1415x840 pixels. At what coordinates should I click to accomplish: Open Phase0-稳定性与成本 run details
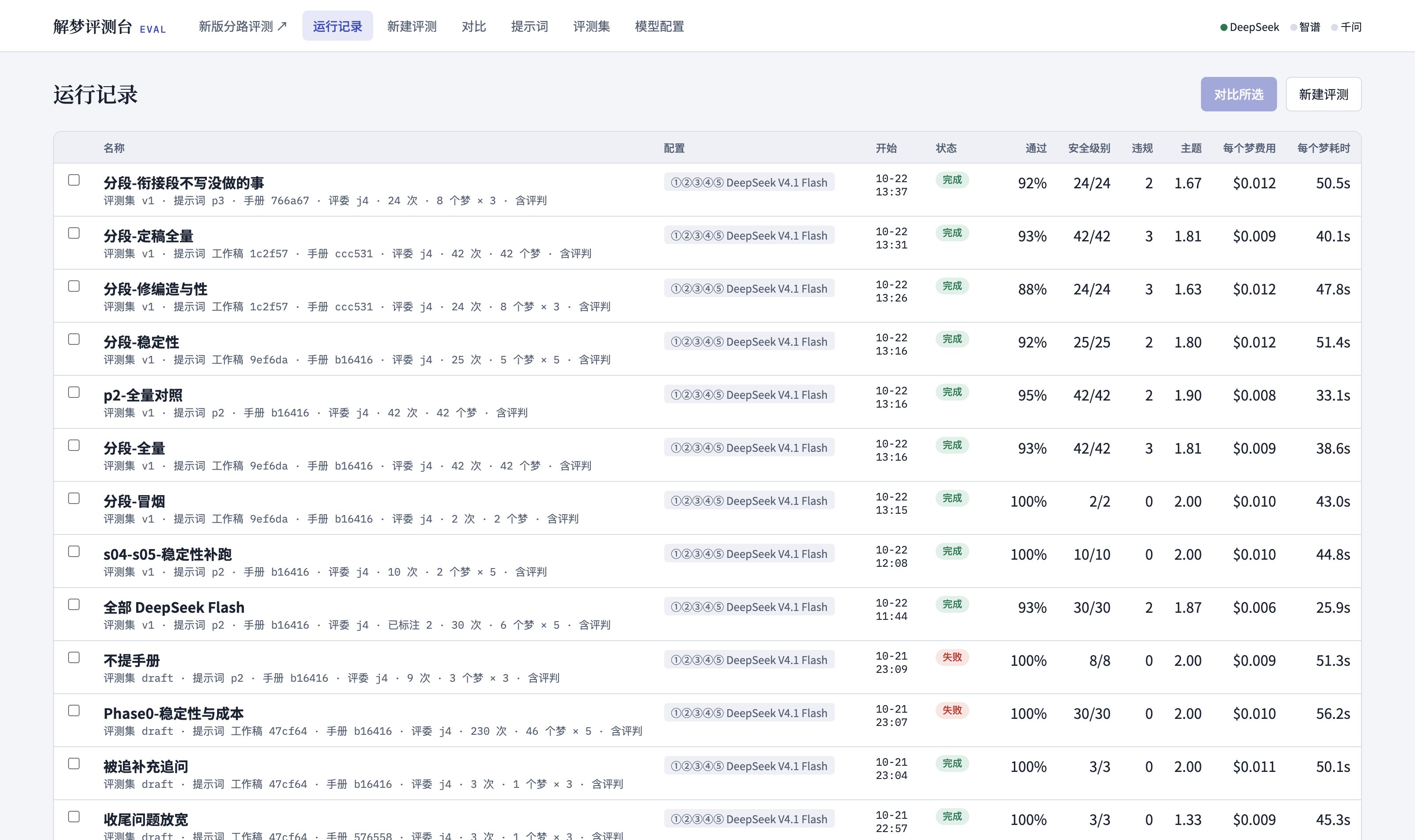pyautogui.click(x=173, y=713)
